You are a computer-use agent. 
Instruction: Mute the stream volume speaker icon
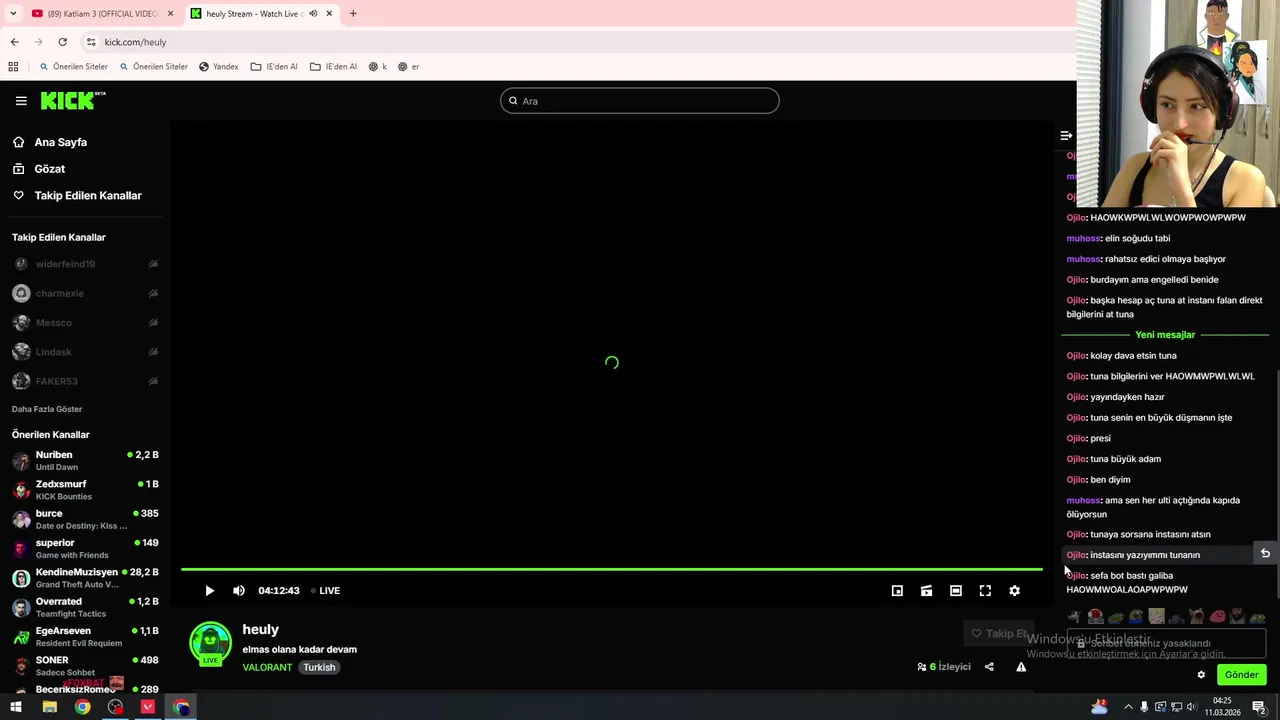(x=239, y=590)
